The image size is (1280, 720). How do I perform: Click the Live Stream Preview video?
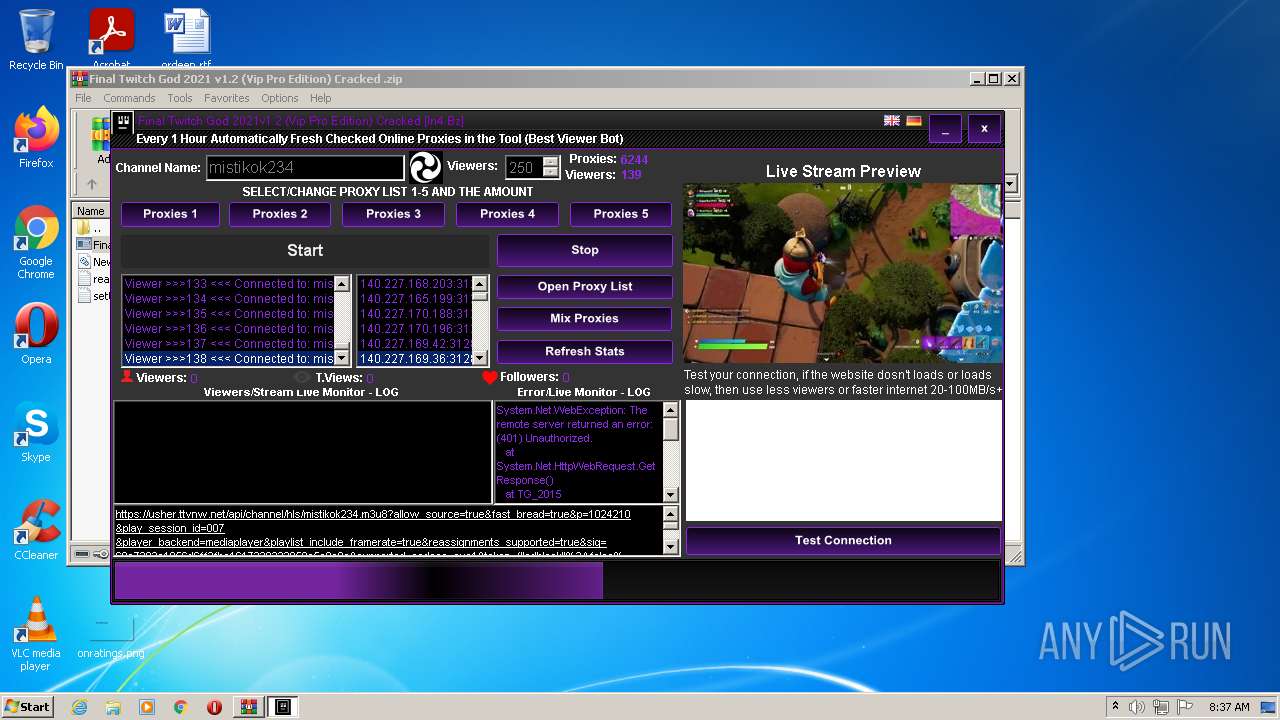(843, 273)
